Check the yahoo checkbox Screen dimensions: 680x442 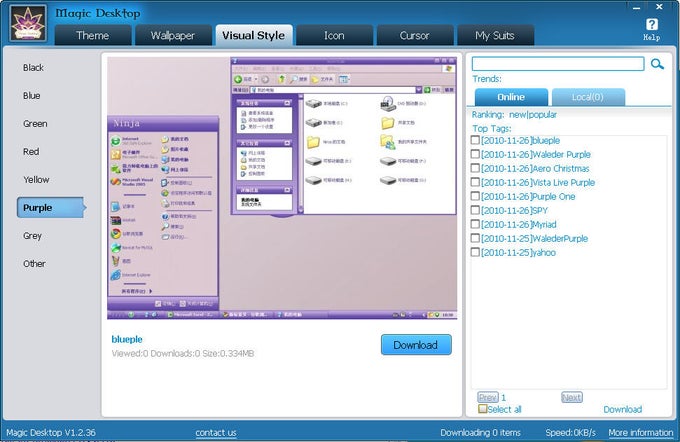pos(475,252)
